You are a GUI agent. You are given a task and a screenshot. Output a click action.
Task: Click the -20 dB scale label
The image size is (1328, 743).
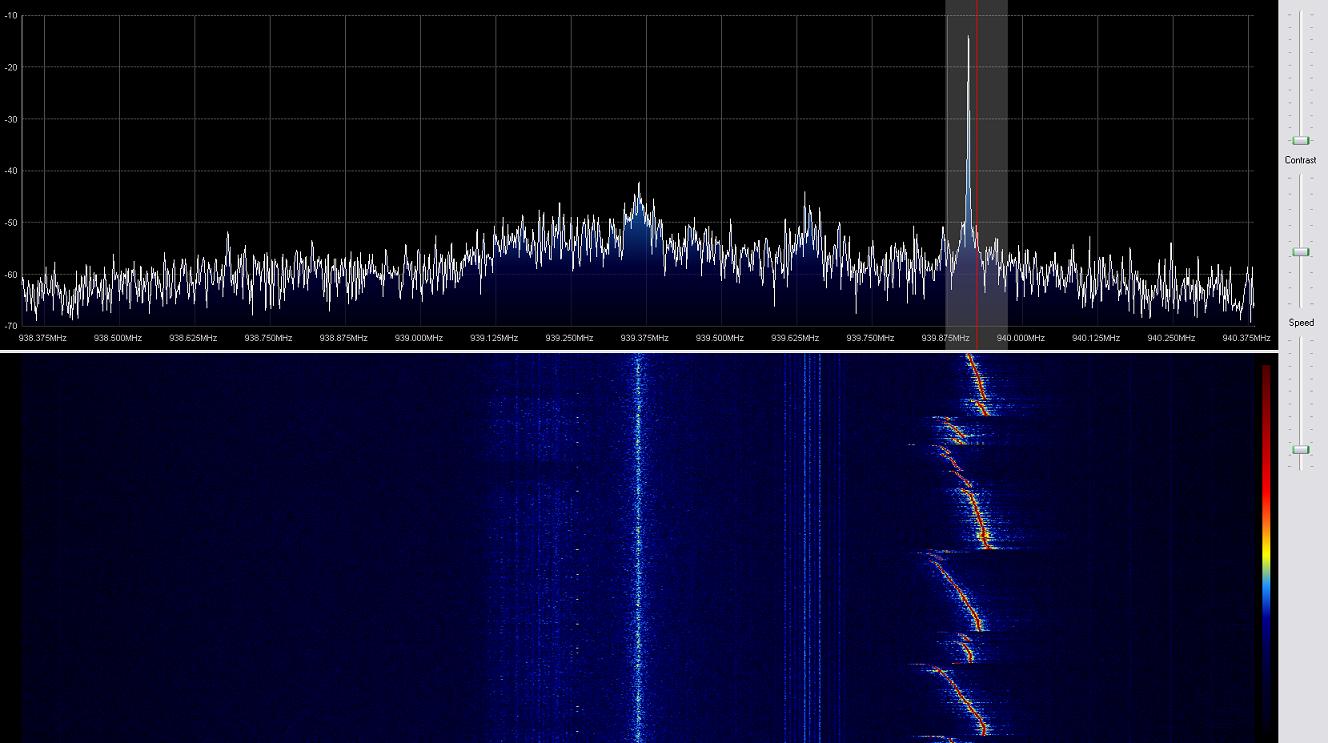pos(10,67)
